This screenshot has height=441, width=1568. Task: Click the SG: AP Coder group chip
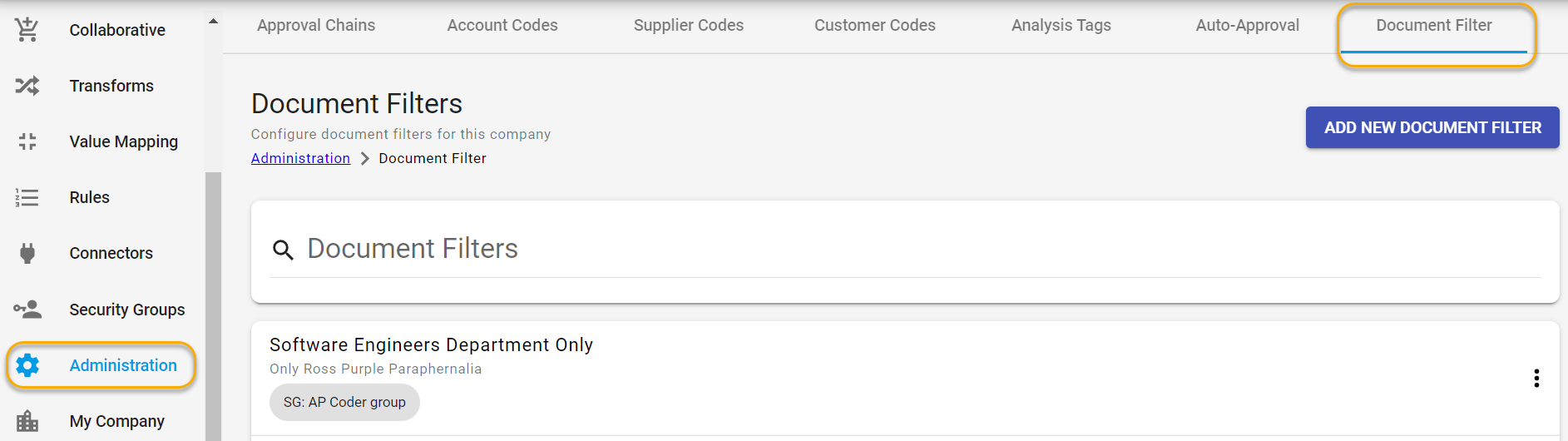click(x=344, y=403)
